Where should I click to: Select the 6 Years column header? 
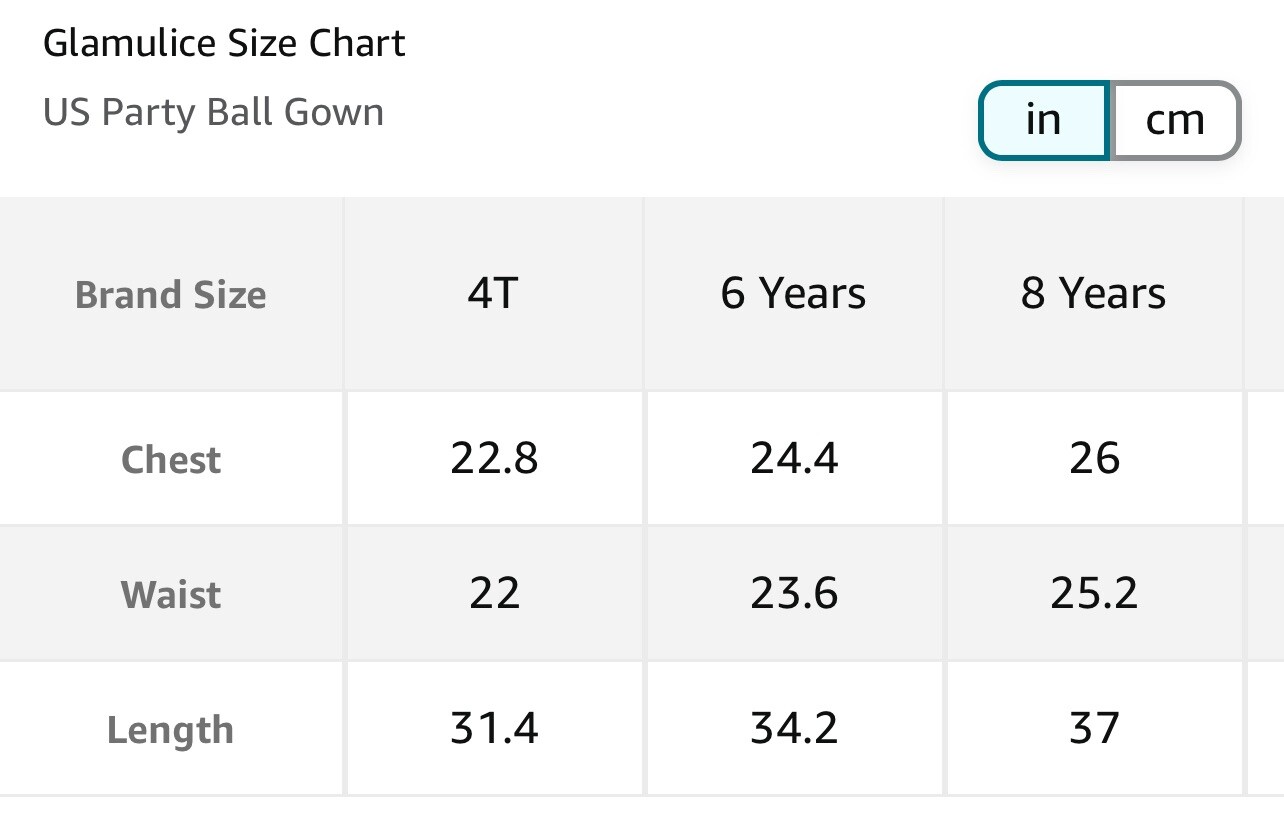[793, 294]
